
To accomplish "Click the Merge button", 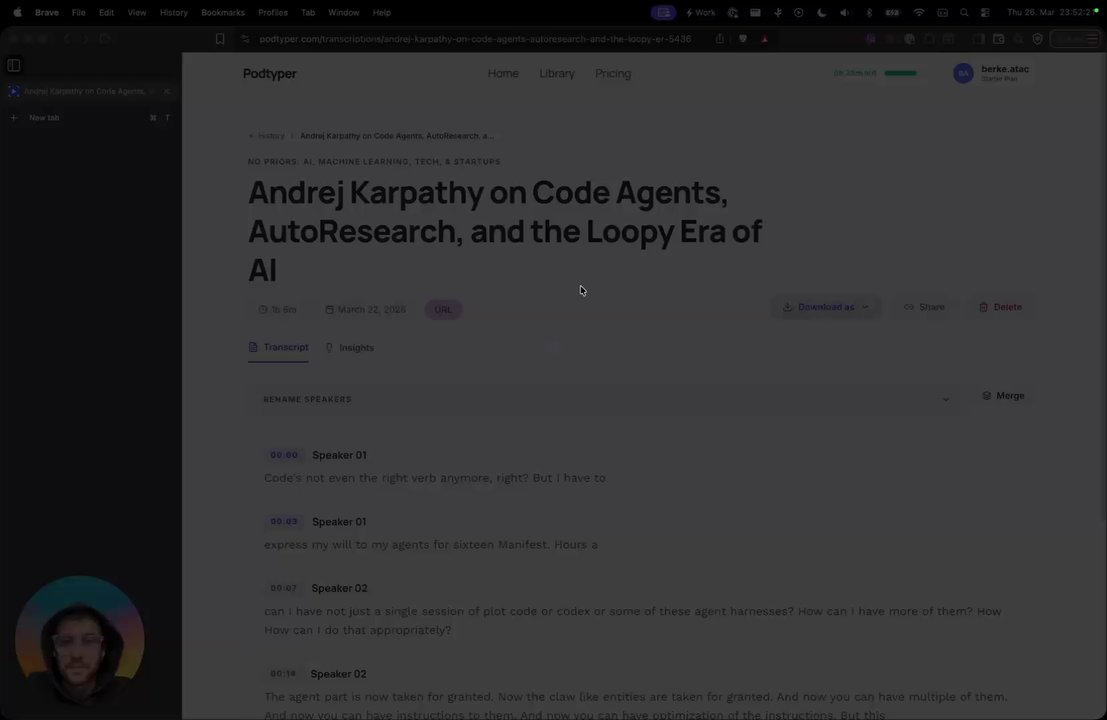I will click(1003, 396).
